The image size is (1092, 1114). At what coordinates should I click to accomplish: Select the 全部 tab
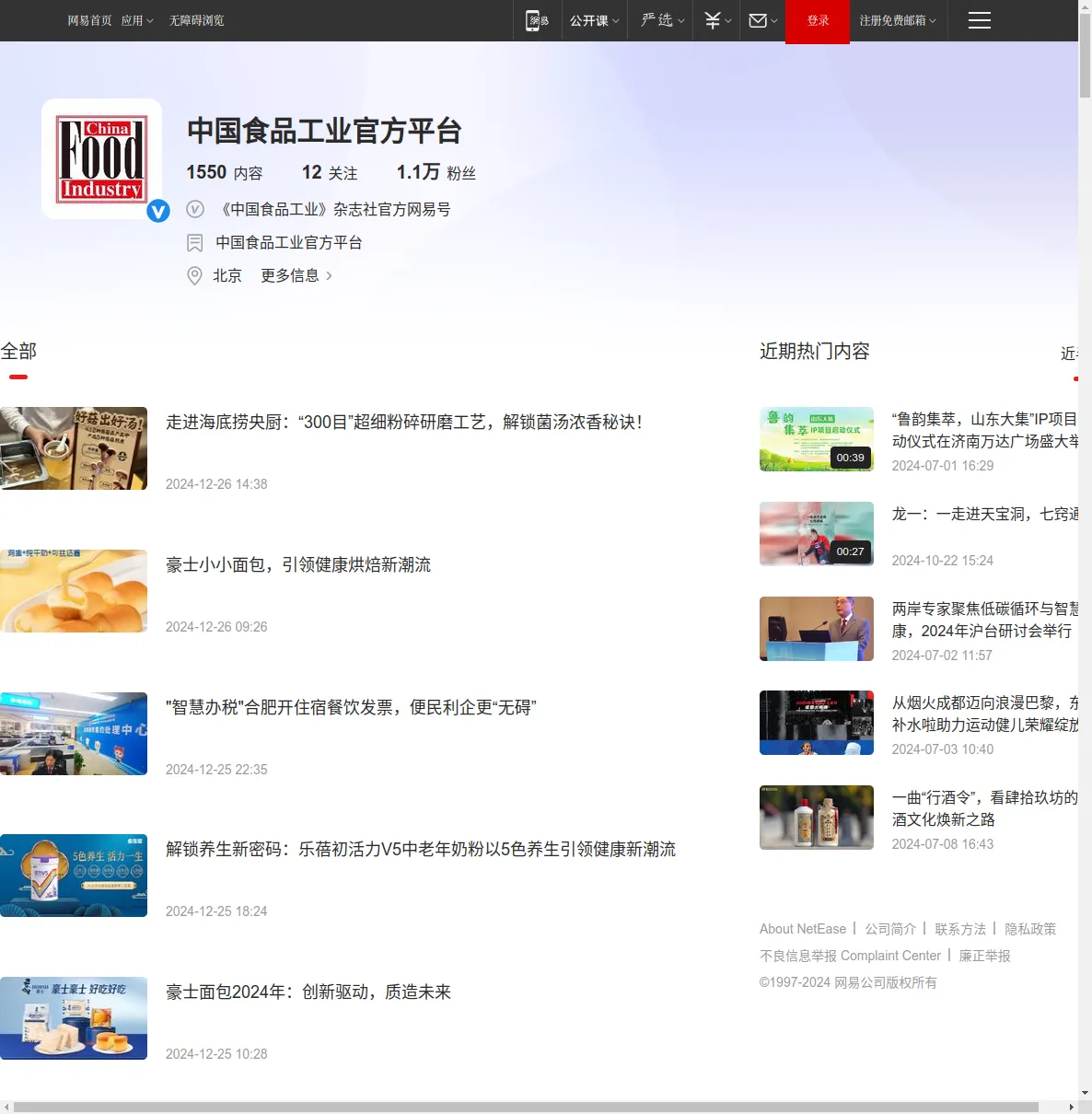[x=18, y=351]
